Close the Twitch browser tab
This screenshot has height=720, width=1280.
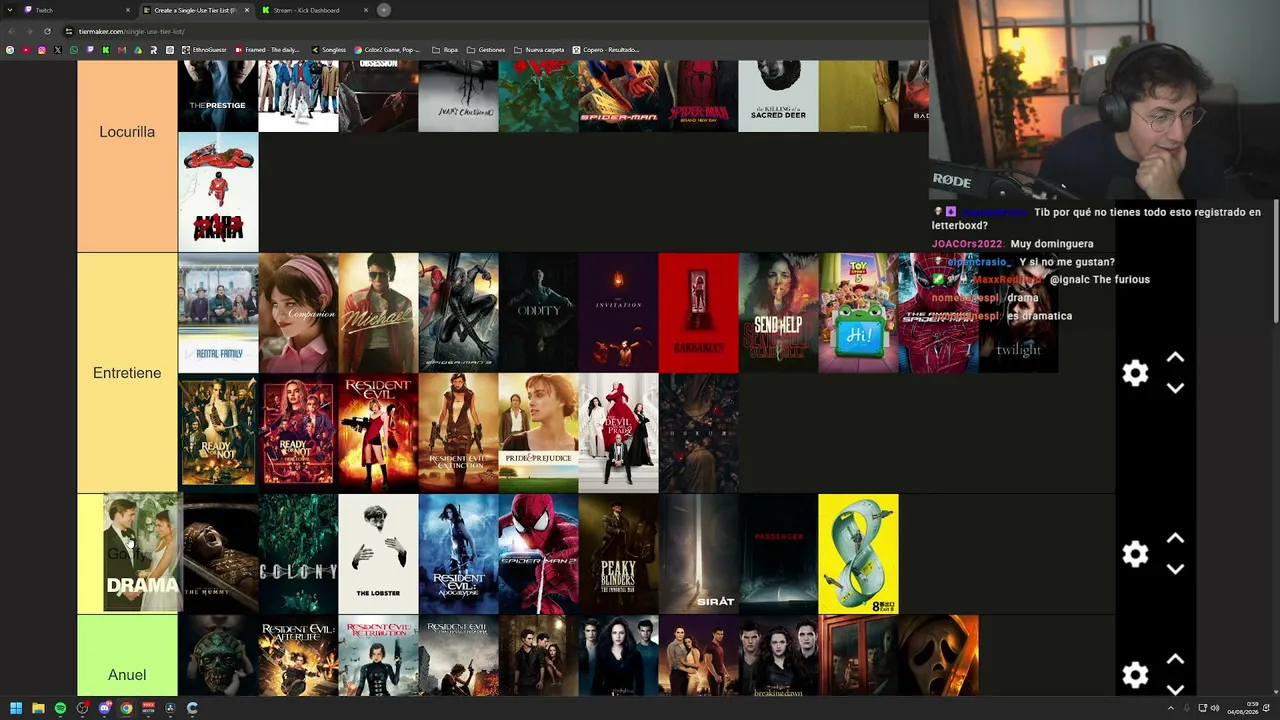(128, 10)
